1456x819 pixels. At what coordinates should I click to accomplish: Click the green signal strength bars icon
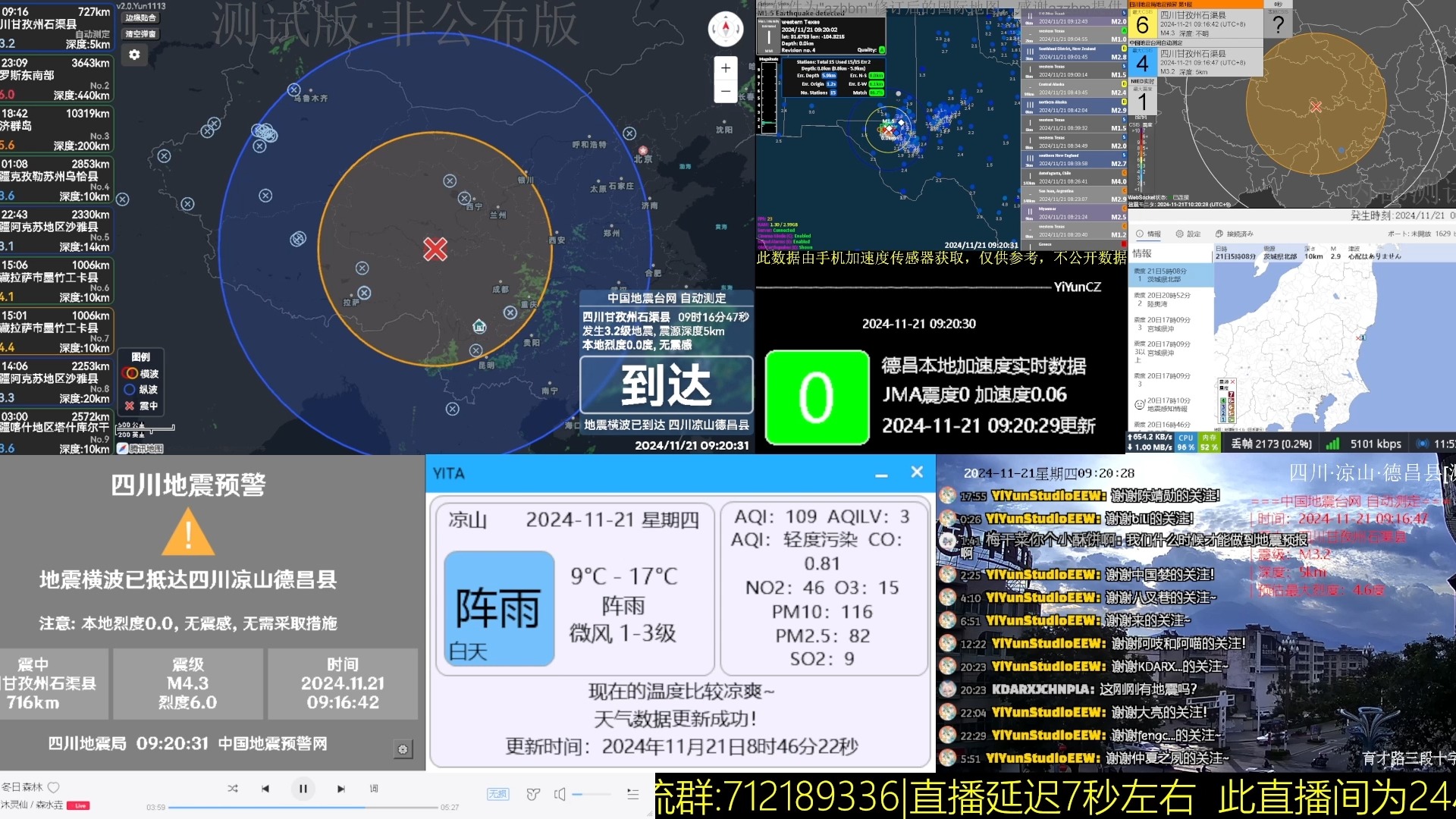(1332, 444)
